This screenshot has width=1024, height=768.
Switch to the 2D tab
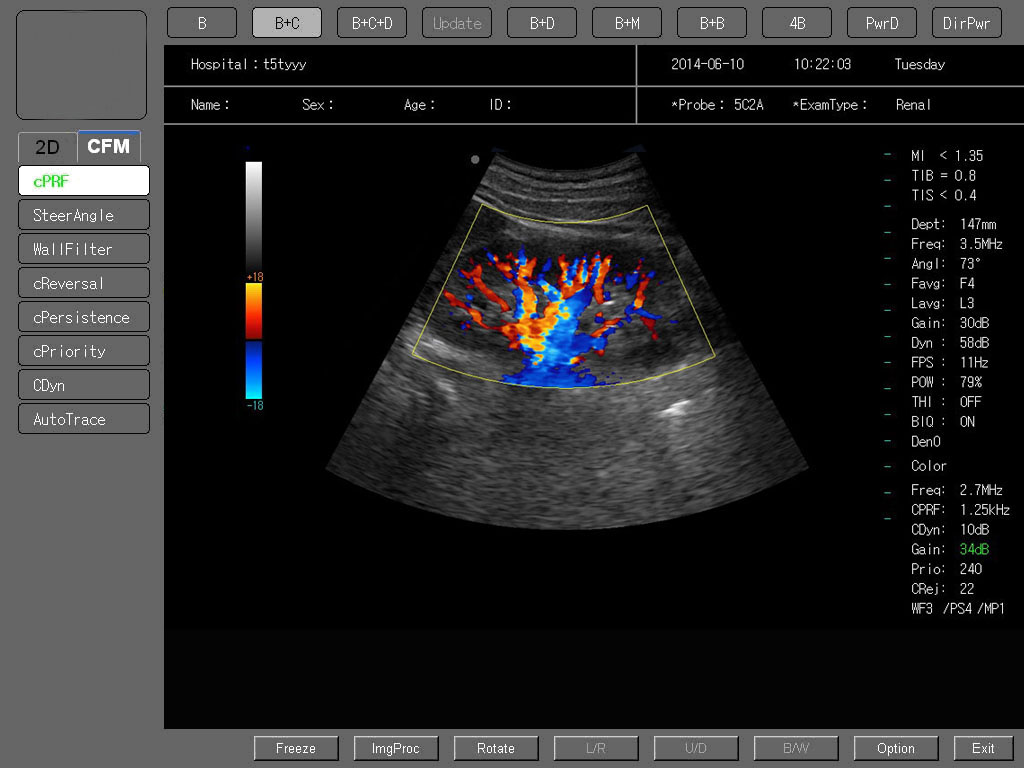[x=46, y=147]
